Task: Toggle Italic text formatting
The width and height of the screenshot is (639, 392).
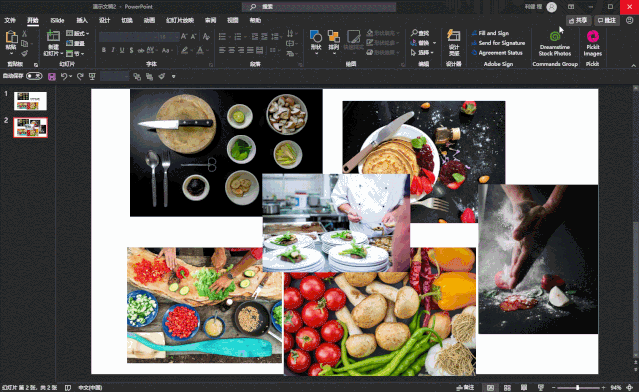Action: click(x=113, y=50)
